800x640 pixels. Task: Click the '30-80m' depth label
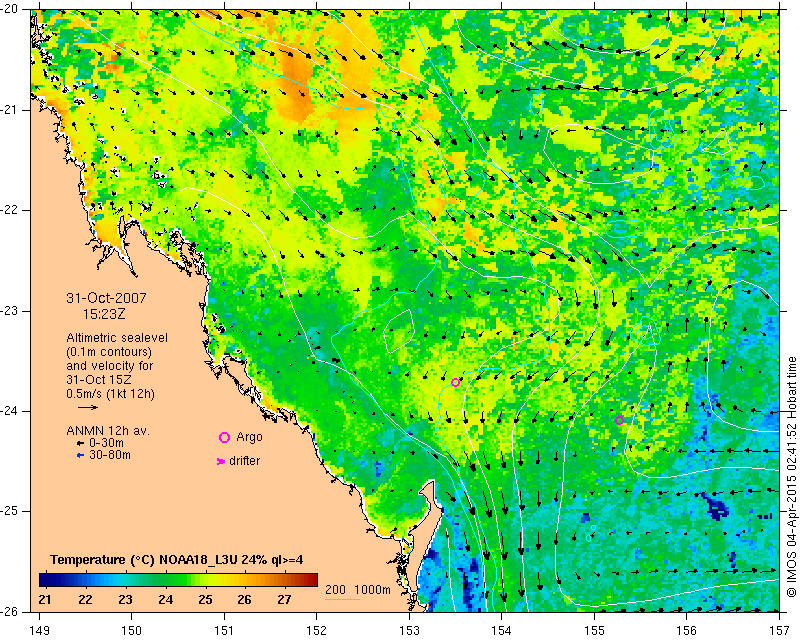110,455
